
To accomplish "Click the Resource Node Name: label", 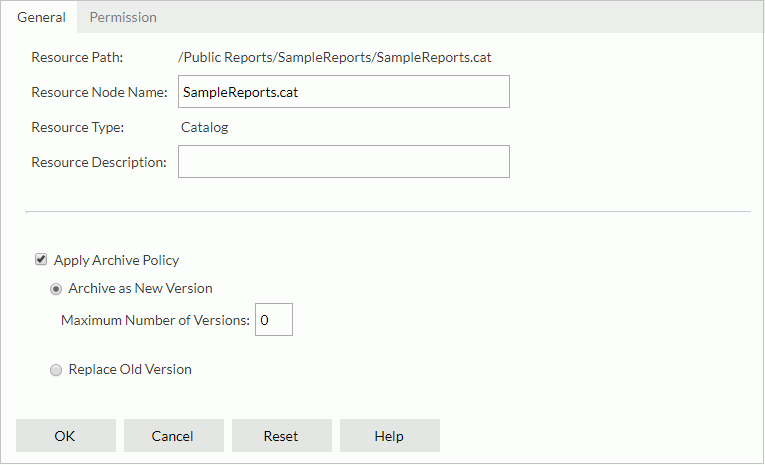I will (99, 92).
